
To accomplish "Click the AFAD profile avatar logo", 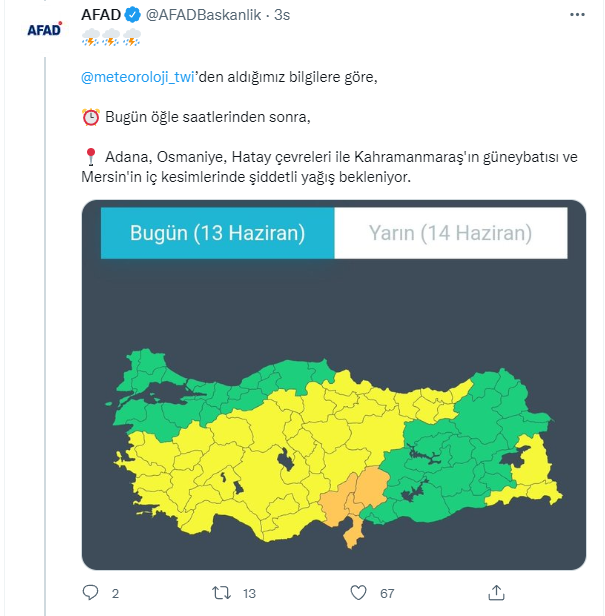I will point(45,30).
